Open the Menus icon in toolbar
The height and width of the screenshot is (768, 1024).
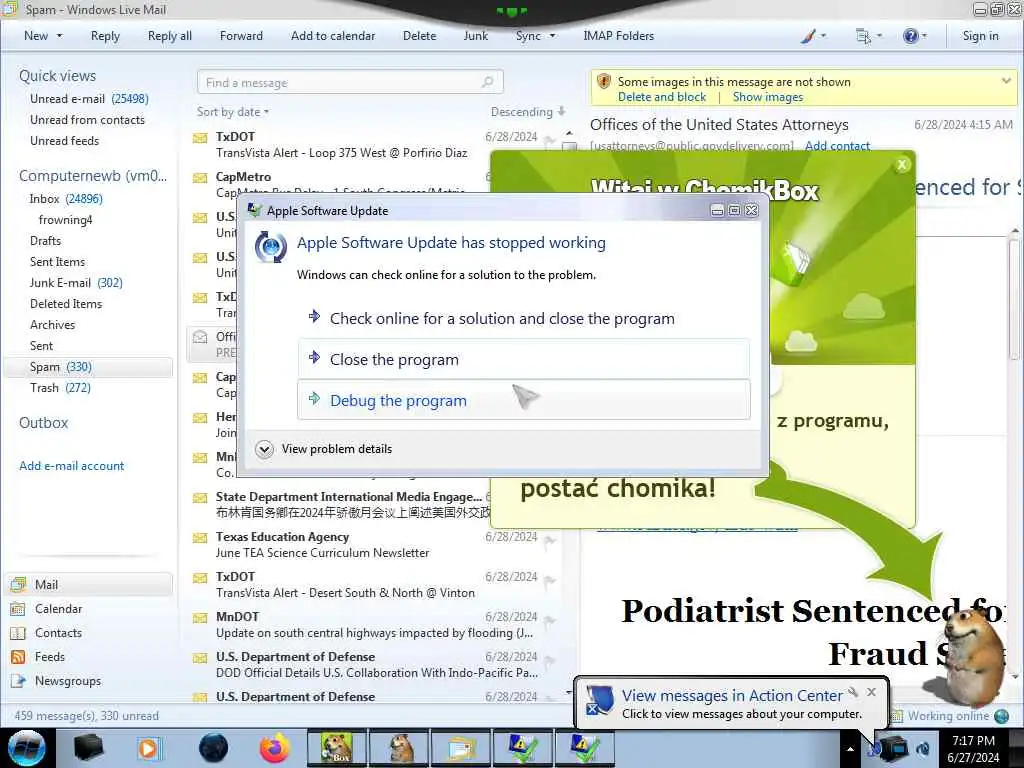(x=863, y=36)
